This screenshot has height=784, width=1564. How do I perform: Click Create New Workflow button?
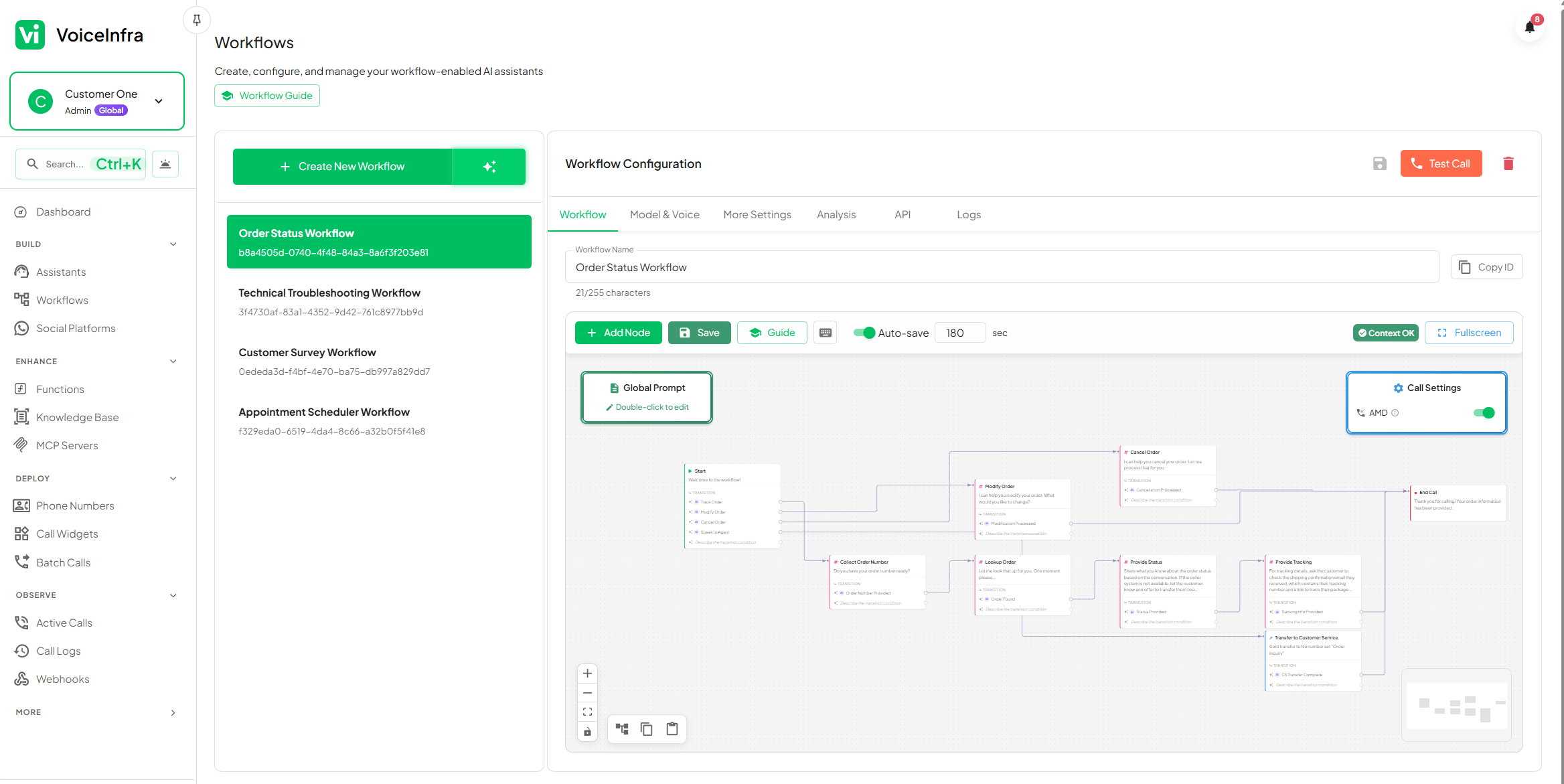click(343, 167)
